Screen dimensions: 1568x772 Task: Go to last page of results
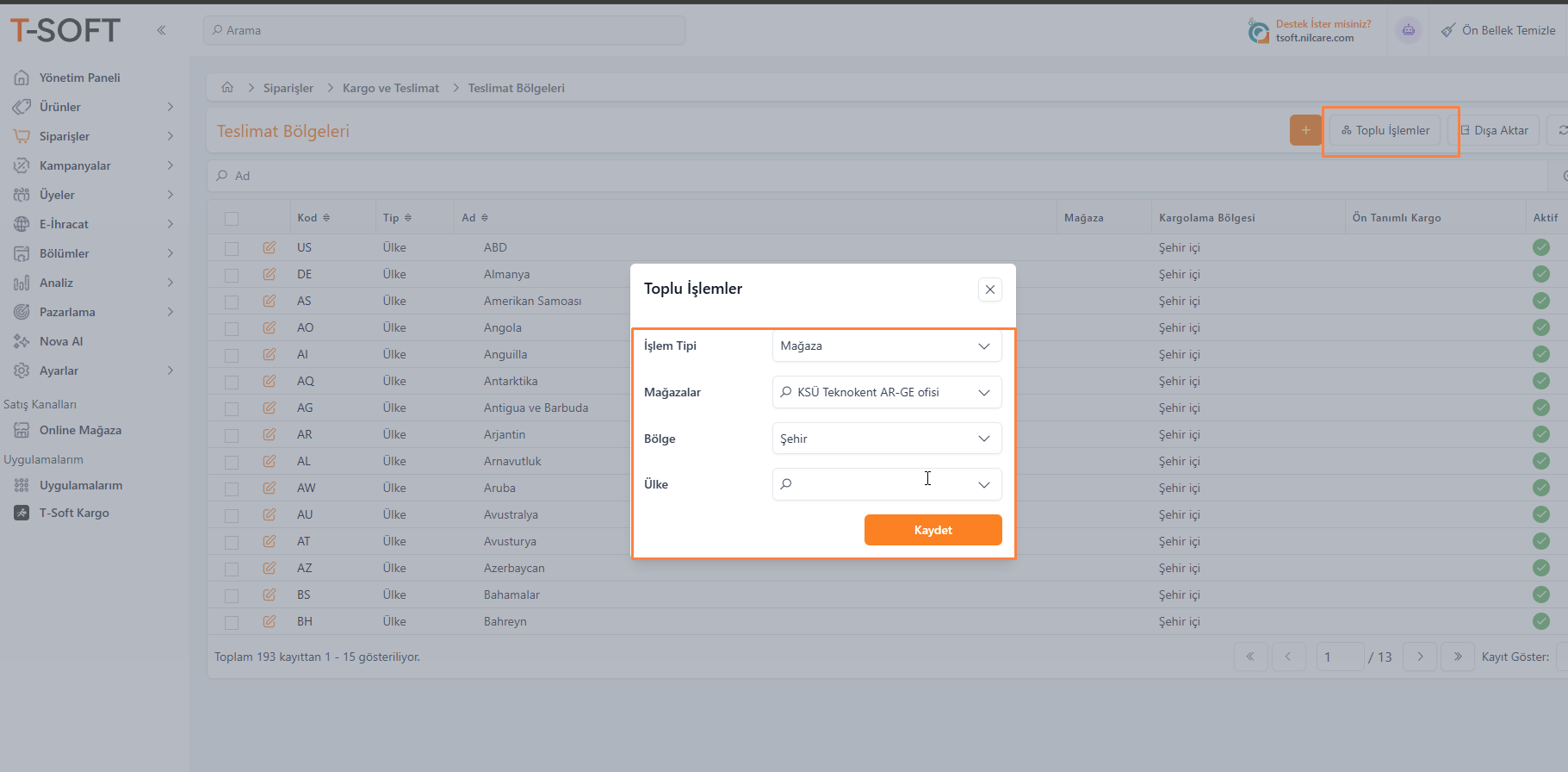click(1458, 657)
